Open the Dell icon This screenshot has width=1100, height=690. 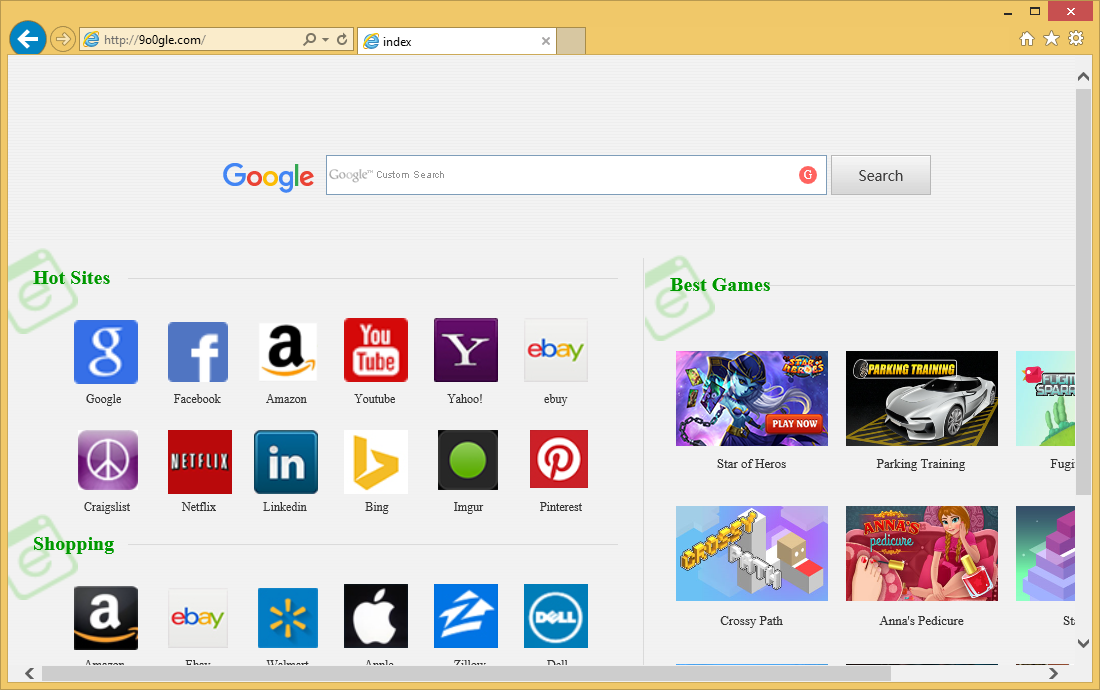[556, 616]
